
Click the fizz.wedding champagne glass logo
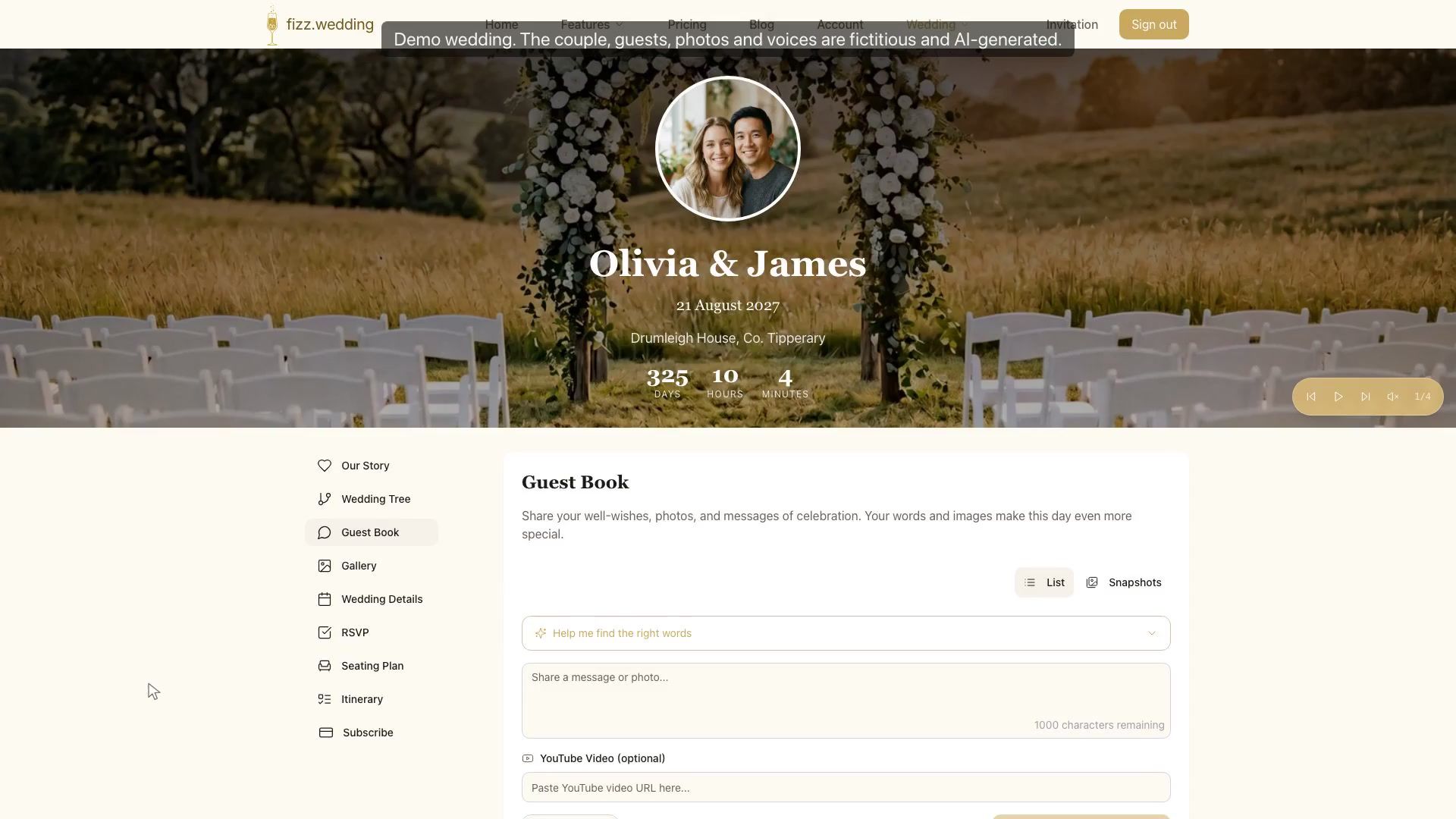click(x=272, y=25)
